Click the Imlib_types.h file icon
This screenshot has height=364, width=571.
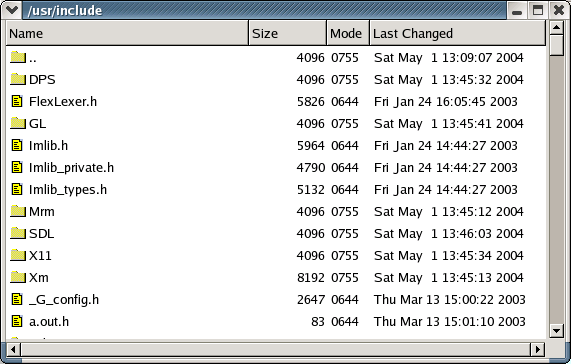(17, 189)
